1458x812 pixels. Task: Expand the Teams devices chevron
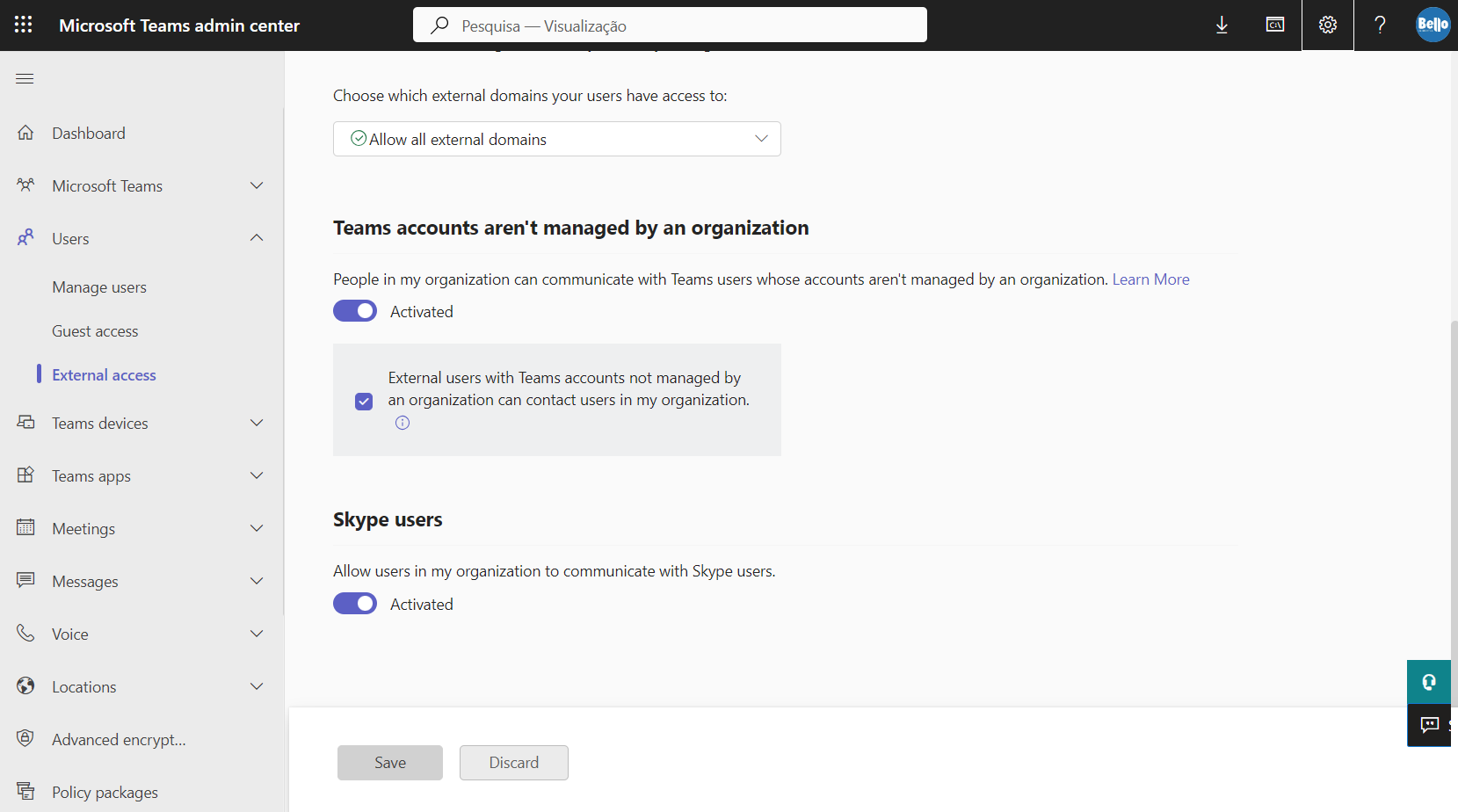257,423
